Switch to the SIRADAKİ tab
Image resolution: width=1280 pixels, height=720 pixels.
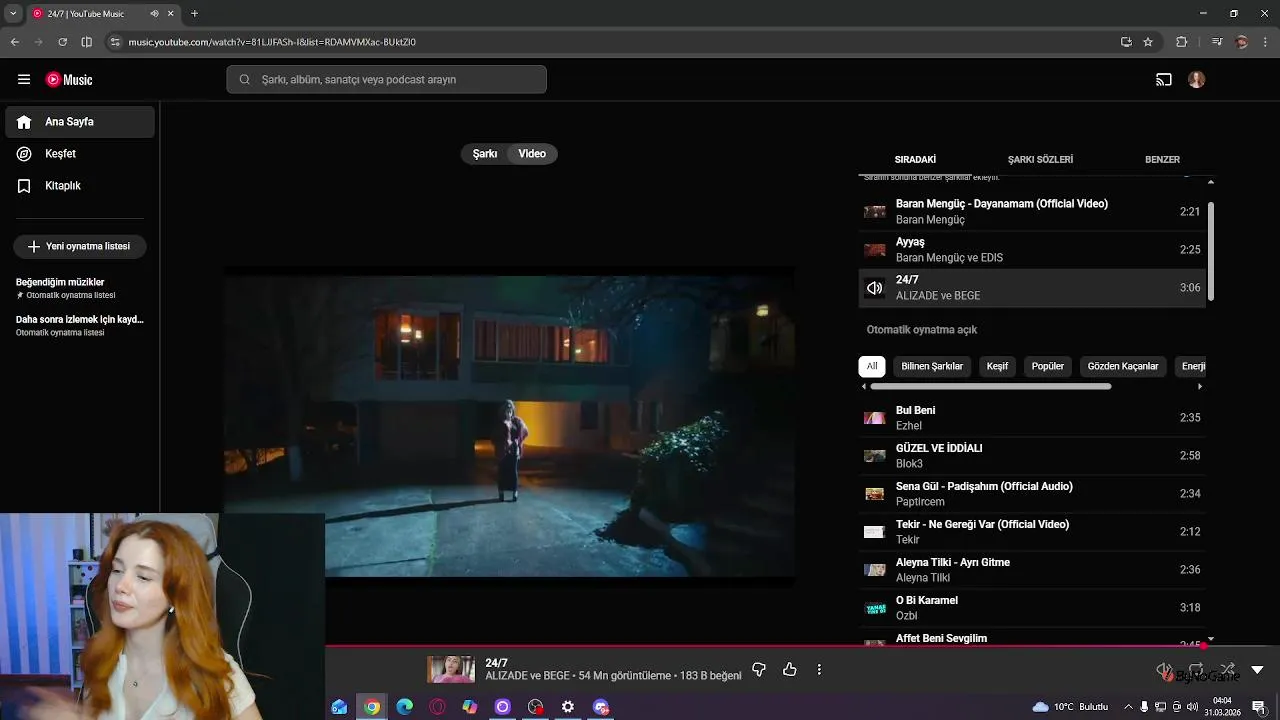tap(915, 160)
